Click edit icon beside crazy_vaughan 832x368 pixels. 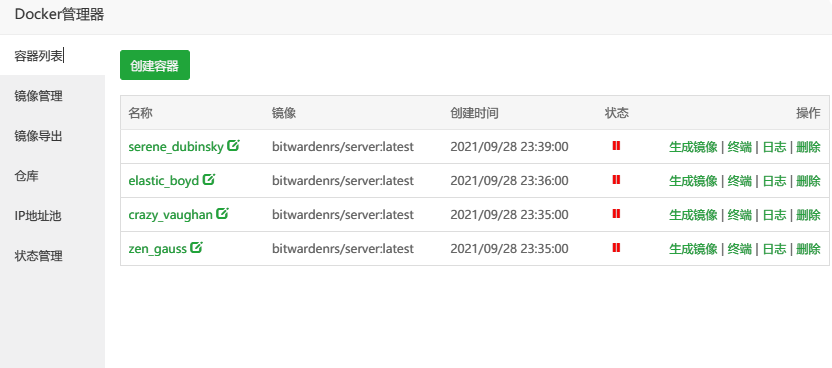[x=222, y=213]
